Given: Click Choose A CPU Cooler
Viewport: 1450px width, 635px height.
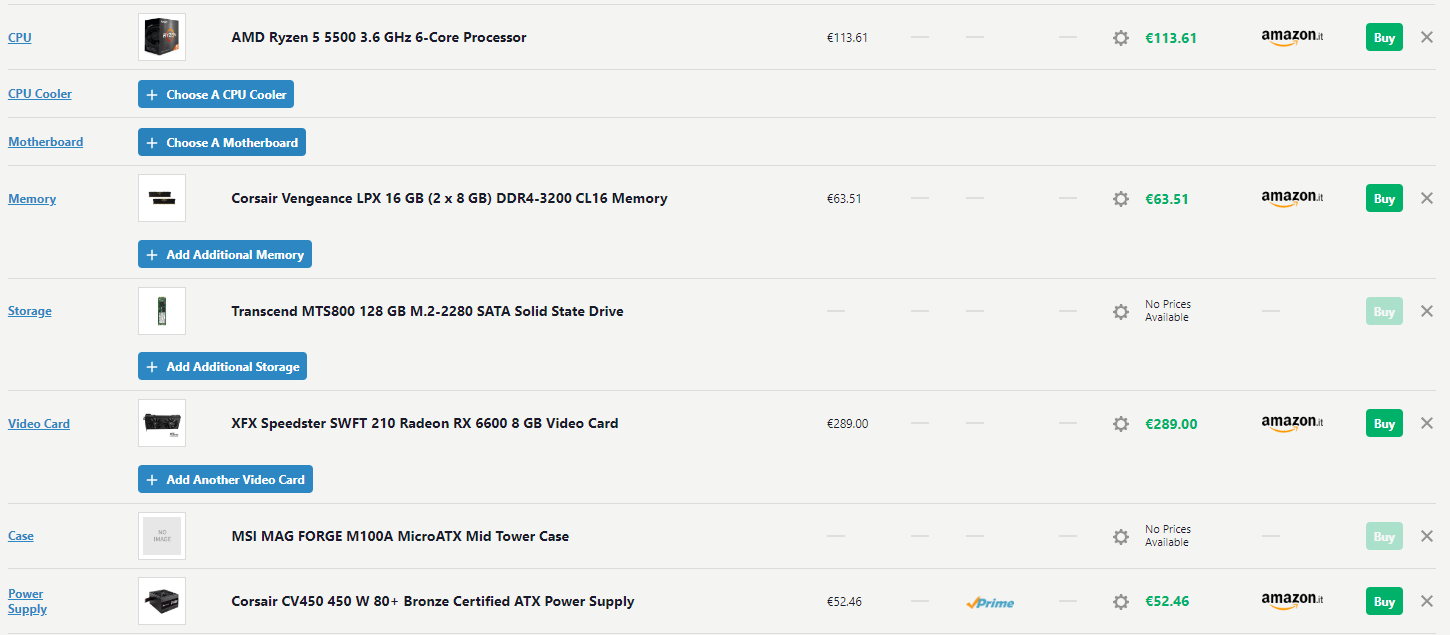Looking at the screenshot, I should [215, 94].
